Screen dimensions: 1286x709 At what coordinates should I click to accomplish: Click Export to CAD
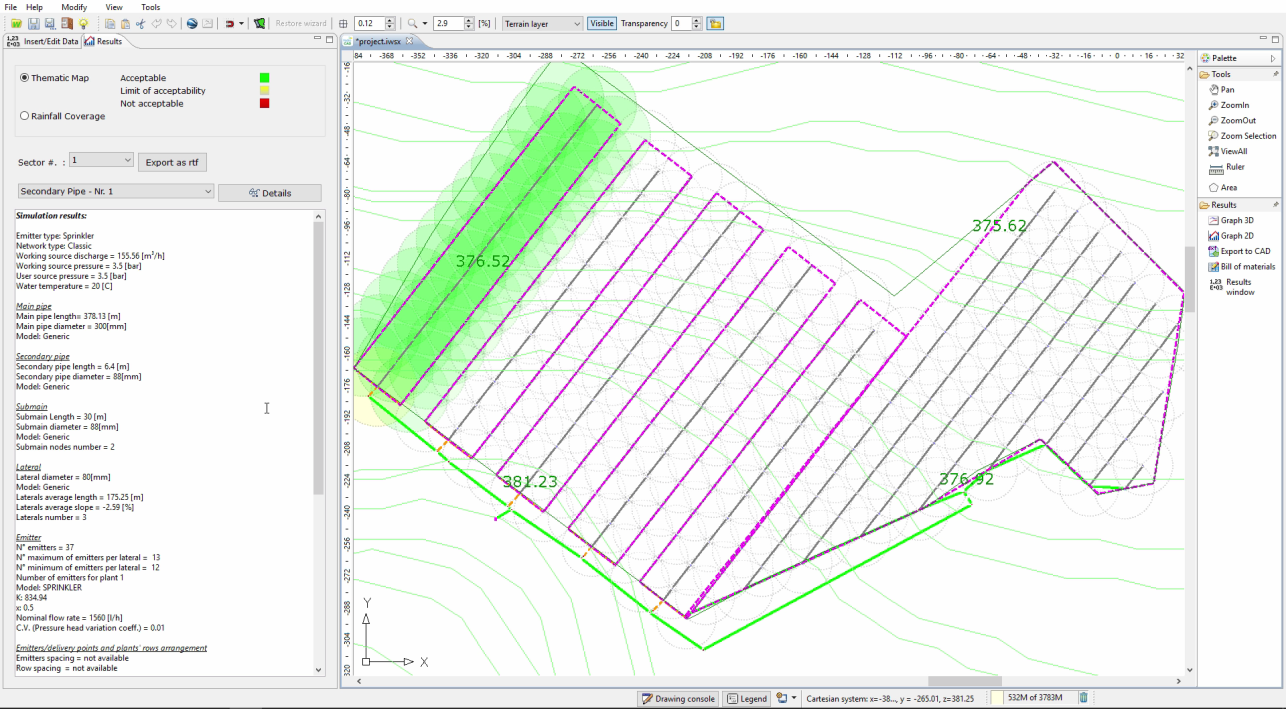click(x=1245, y=251)
